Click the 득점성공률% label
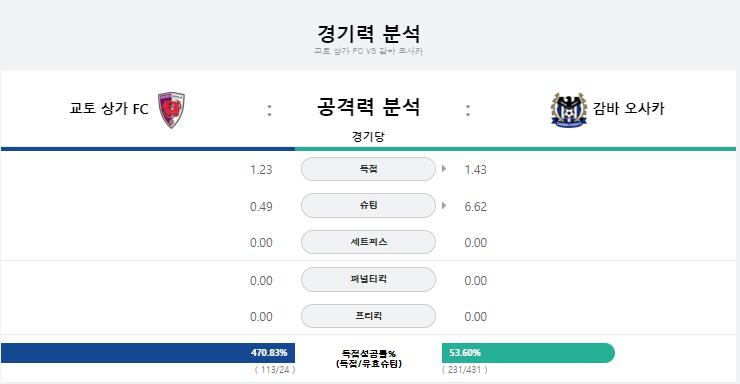This screenshot has width=740, height=384. pyautogui.click(x=369, y=353)
